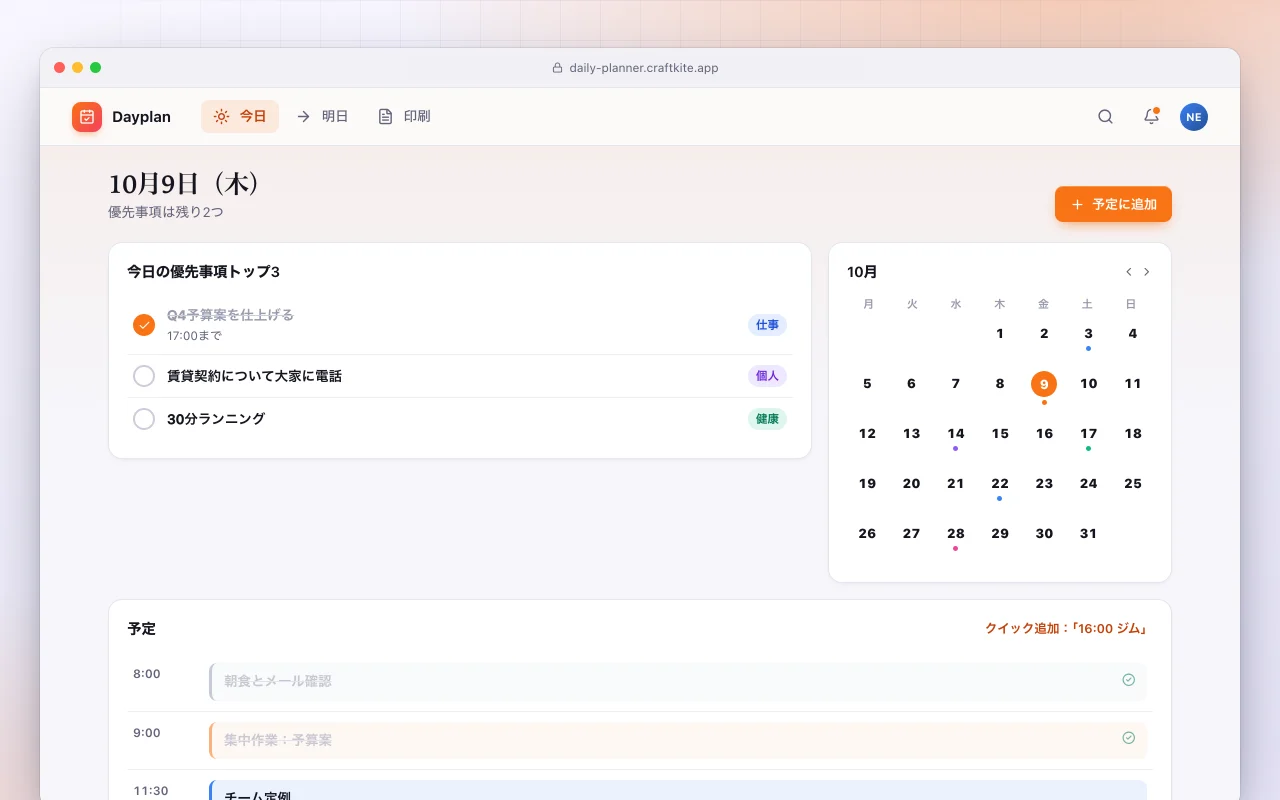
Task: Click クイック追加 「16:00 ジム」 link
Action: (1066, 629)
